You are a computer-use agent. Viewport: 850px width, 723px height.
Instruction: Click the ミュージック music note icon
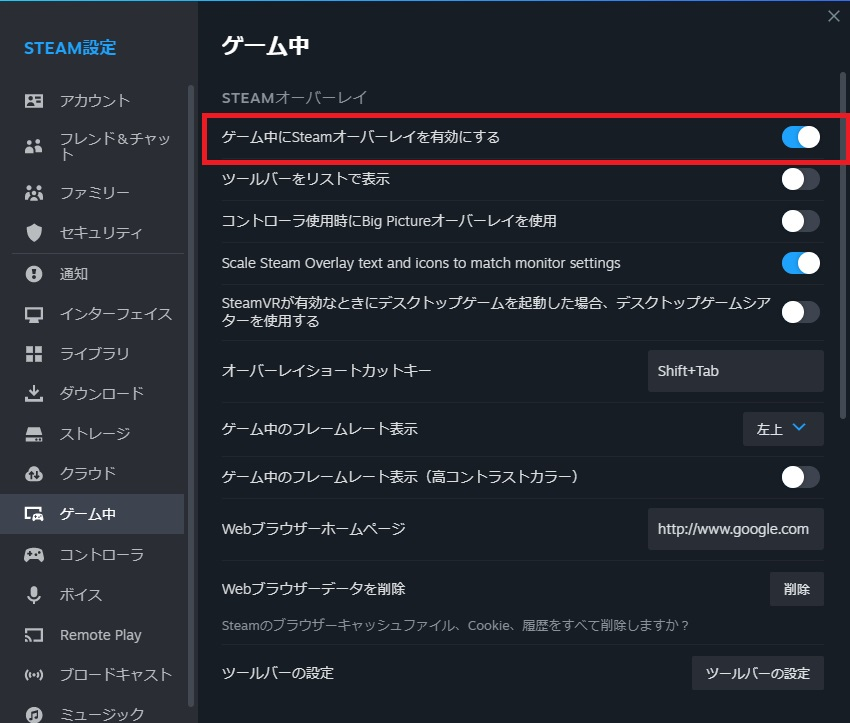pos(34,715)
